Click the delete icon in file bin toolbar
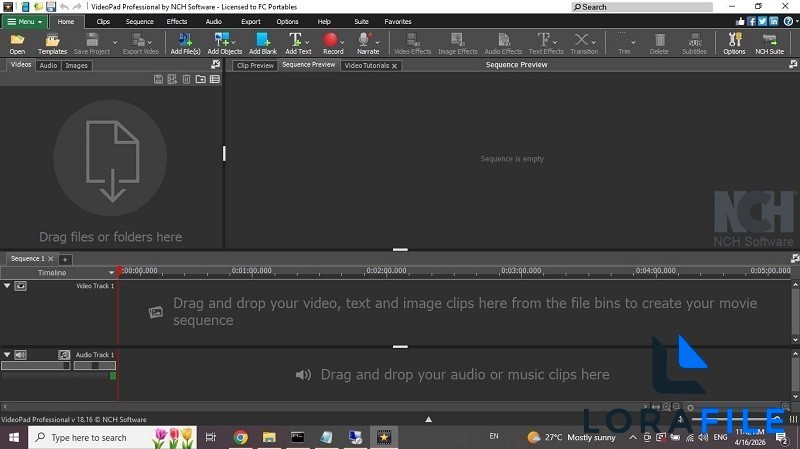Image resolution: width=800 pixels, height=449 pixels. [x=187, y=79]
